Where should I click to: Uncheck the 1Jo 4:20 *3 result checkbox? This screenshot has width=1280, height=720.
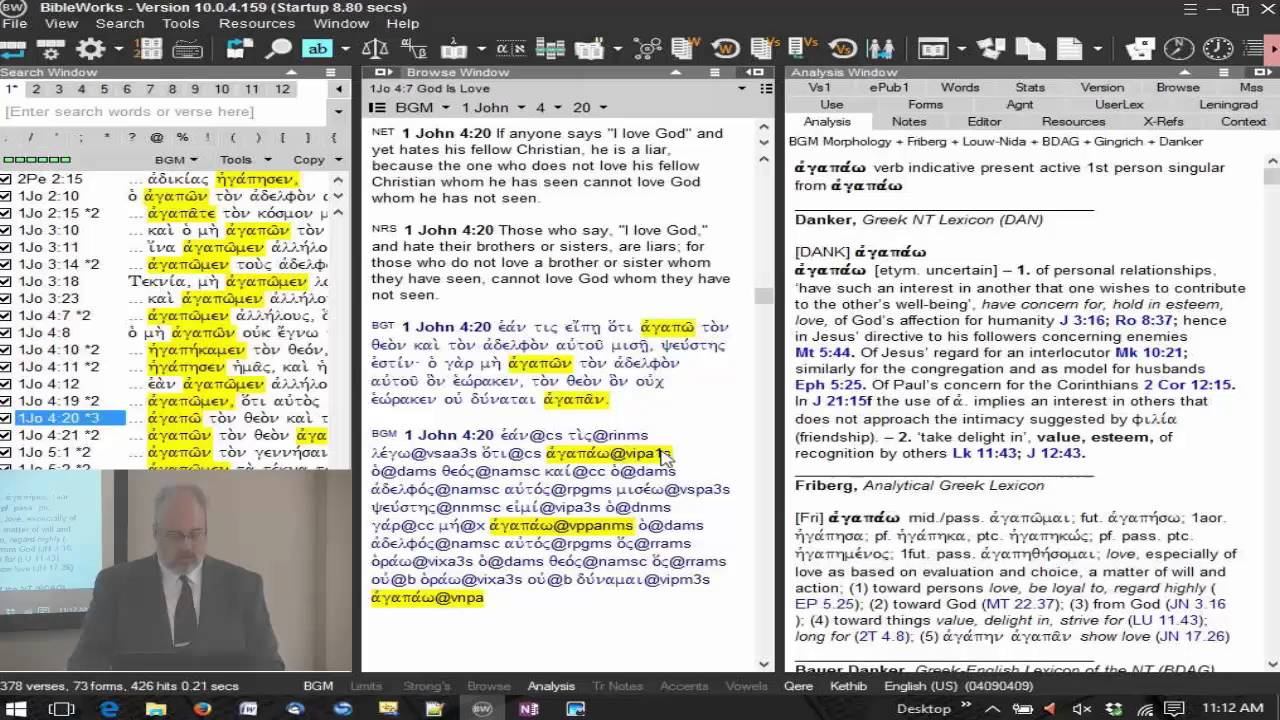[x=6, y=418]
